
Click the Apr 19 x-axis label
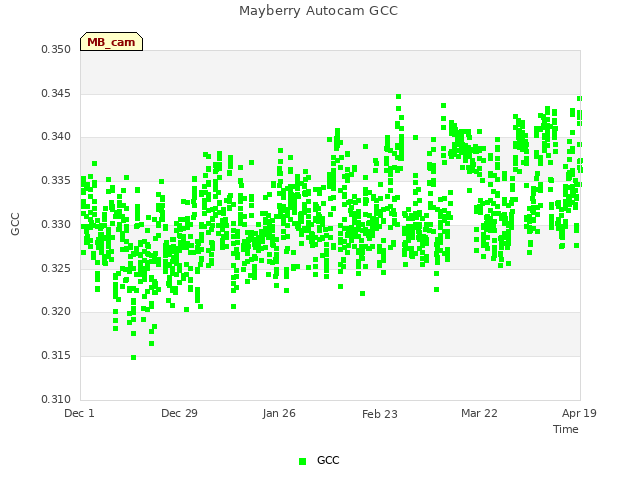pos(579,413)
